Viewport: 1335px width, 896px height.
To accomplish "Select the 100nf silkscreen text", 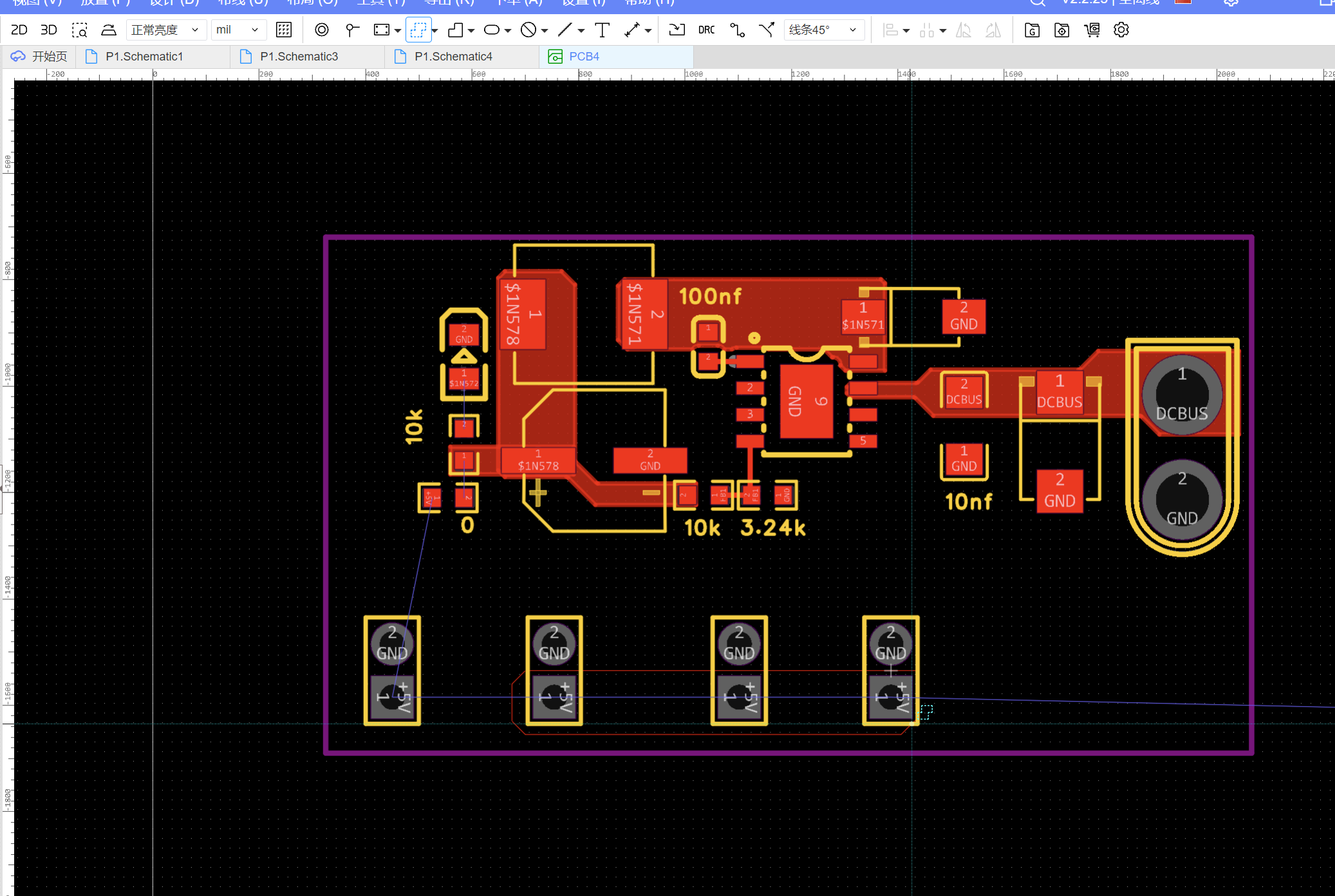I will (x=710, y=296).
